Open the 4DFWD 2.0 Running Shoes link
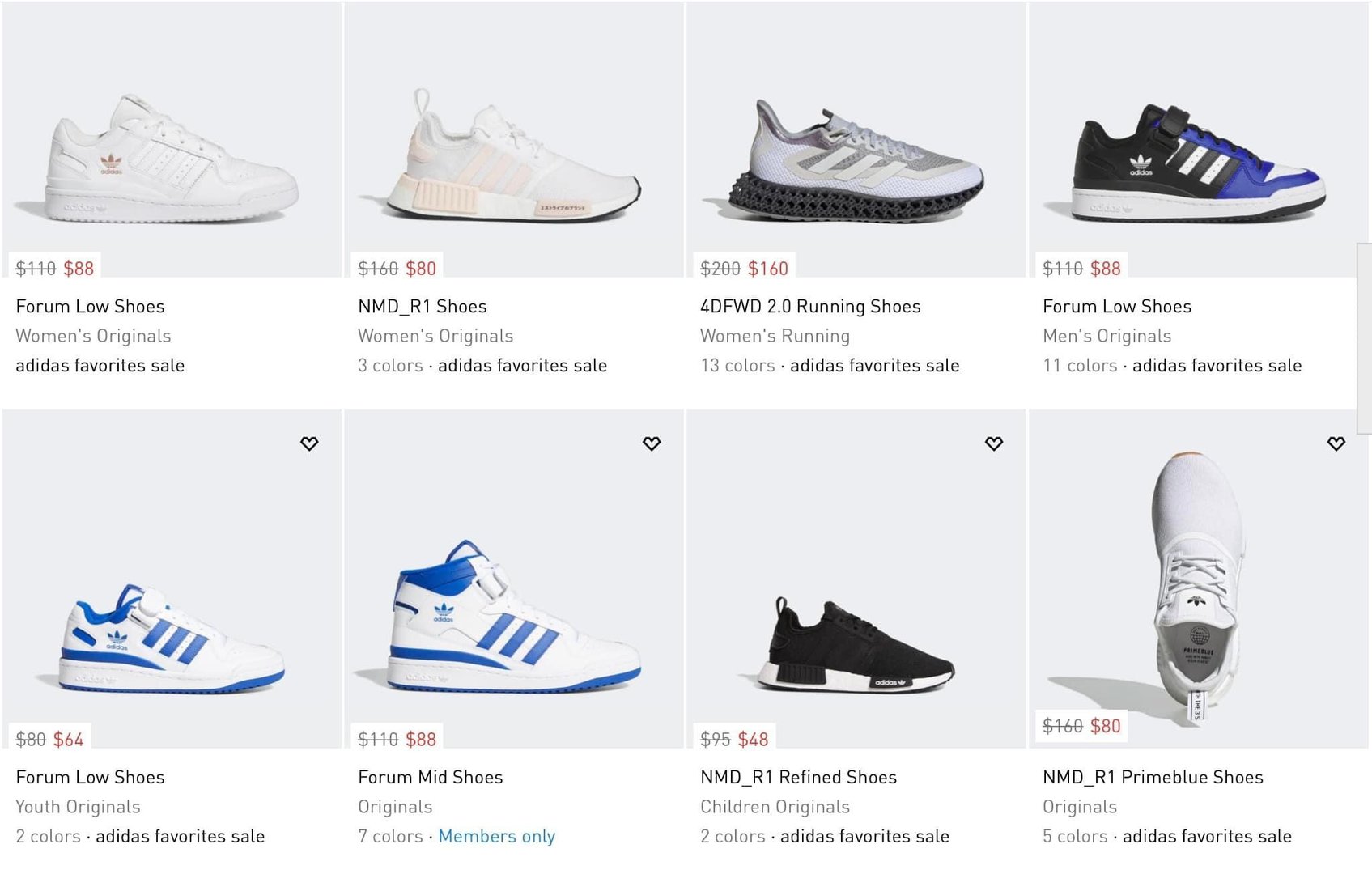This screenshot has height=874, width=1372. click(x=810, y=307)
